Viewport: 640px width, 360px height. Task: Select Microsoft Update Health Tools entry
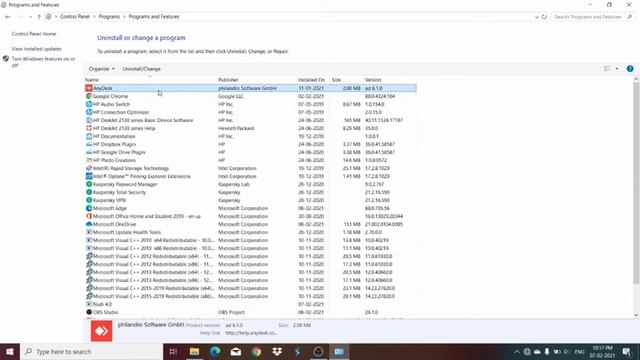[251, 232]
